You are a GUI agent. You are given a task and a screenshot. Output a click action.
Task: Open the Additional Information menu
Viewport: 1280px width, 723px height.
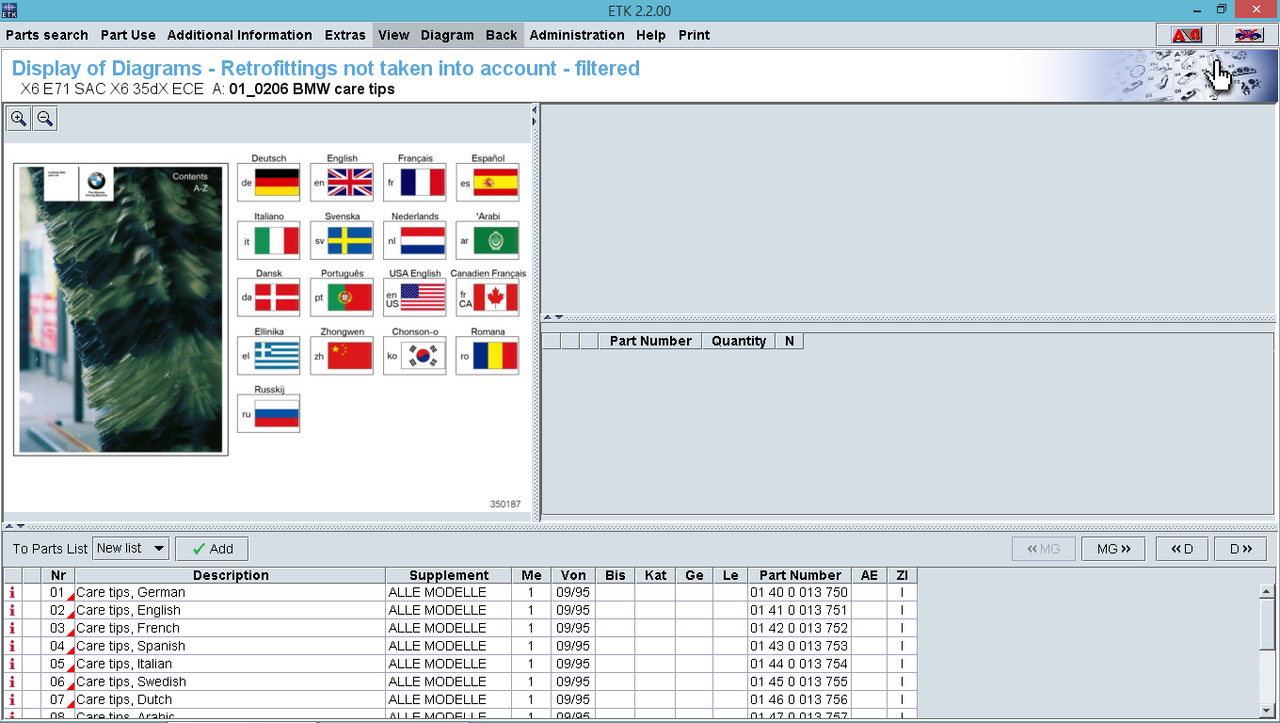240,35
